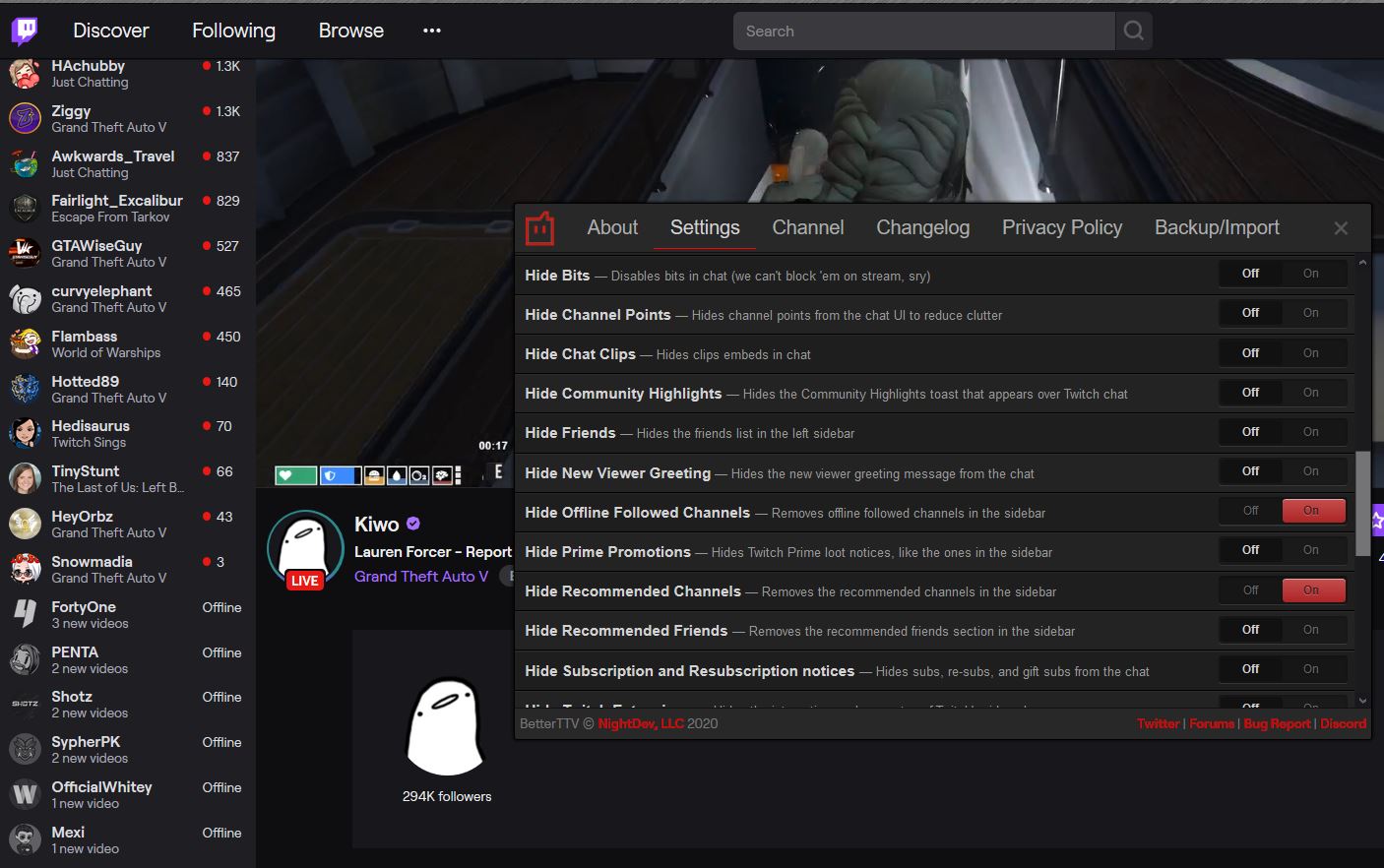Open Awkwards_Travel channel avatar
Image resolution: width=1384 pixels, height=868 pixels.
tap(25, 163)
